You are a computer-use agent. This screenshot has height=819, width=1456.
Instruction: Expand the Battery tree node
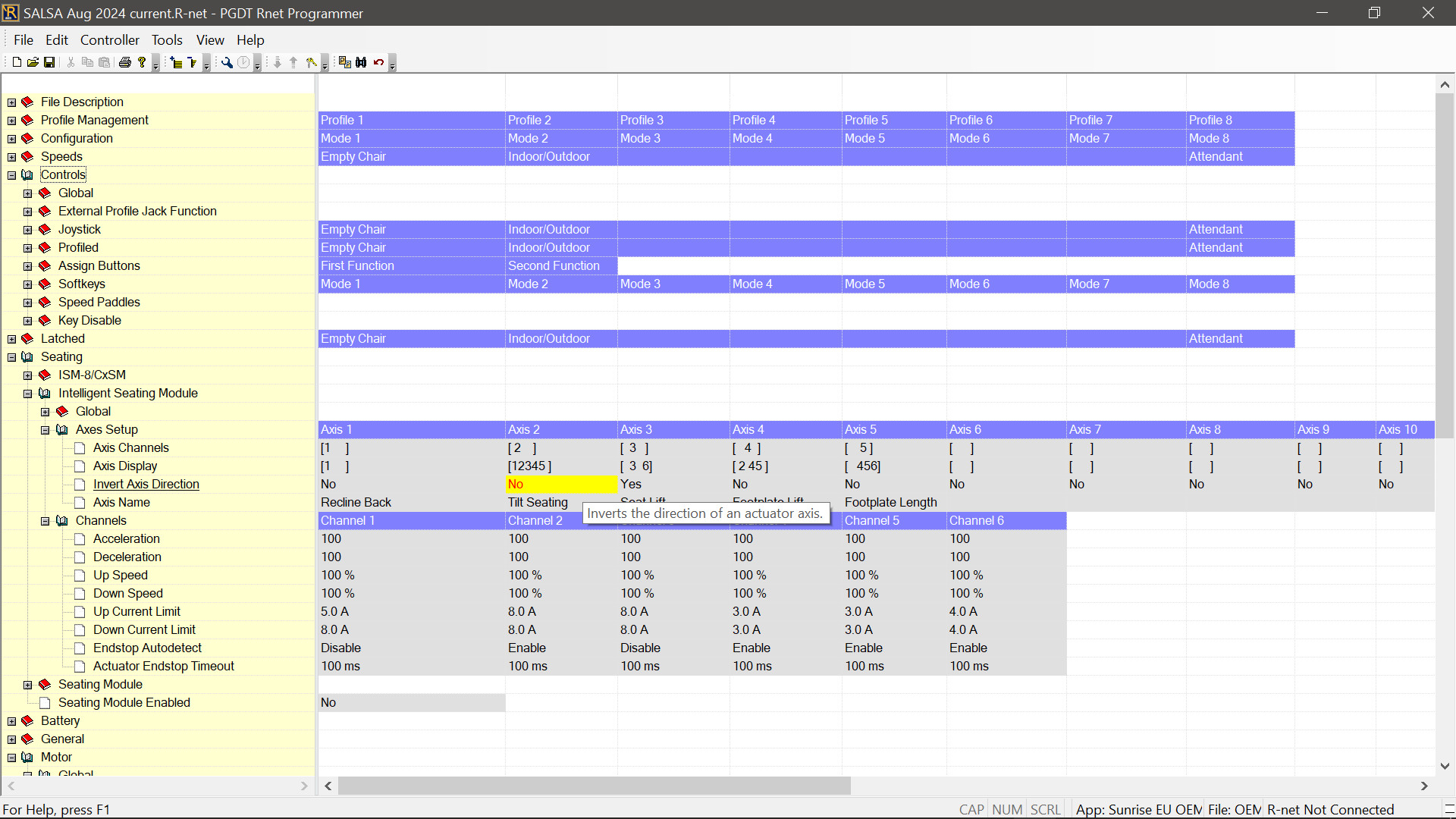(11, 721)
